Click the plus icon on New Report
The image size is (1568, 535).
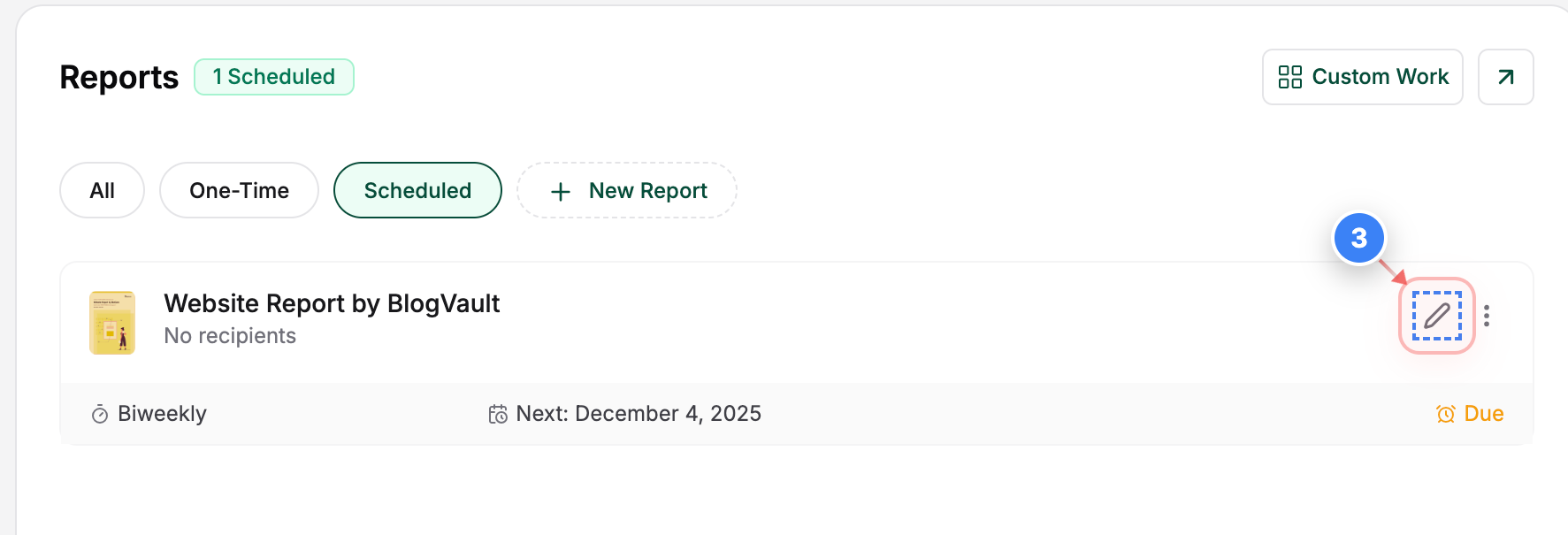coord(560,190)
